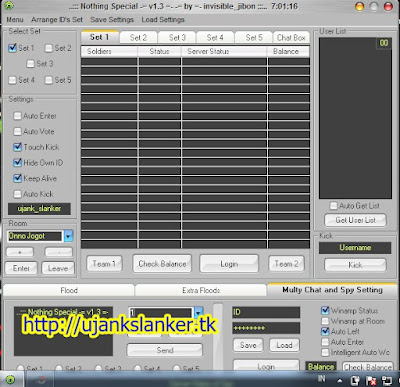The image size is (400, 387).
Task: Open the Chat Box tab
Action: tap(291, 38)
